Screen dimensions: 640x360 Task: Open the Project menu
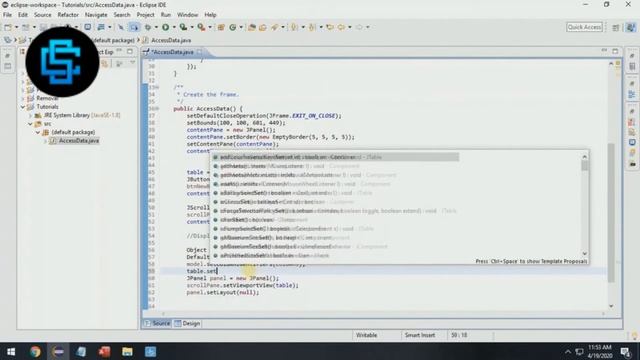[x=145, y=15]
